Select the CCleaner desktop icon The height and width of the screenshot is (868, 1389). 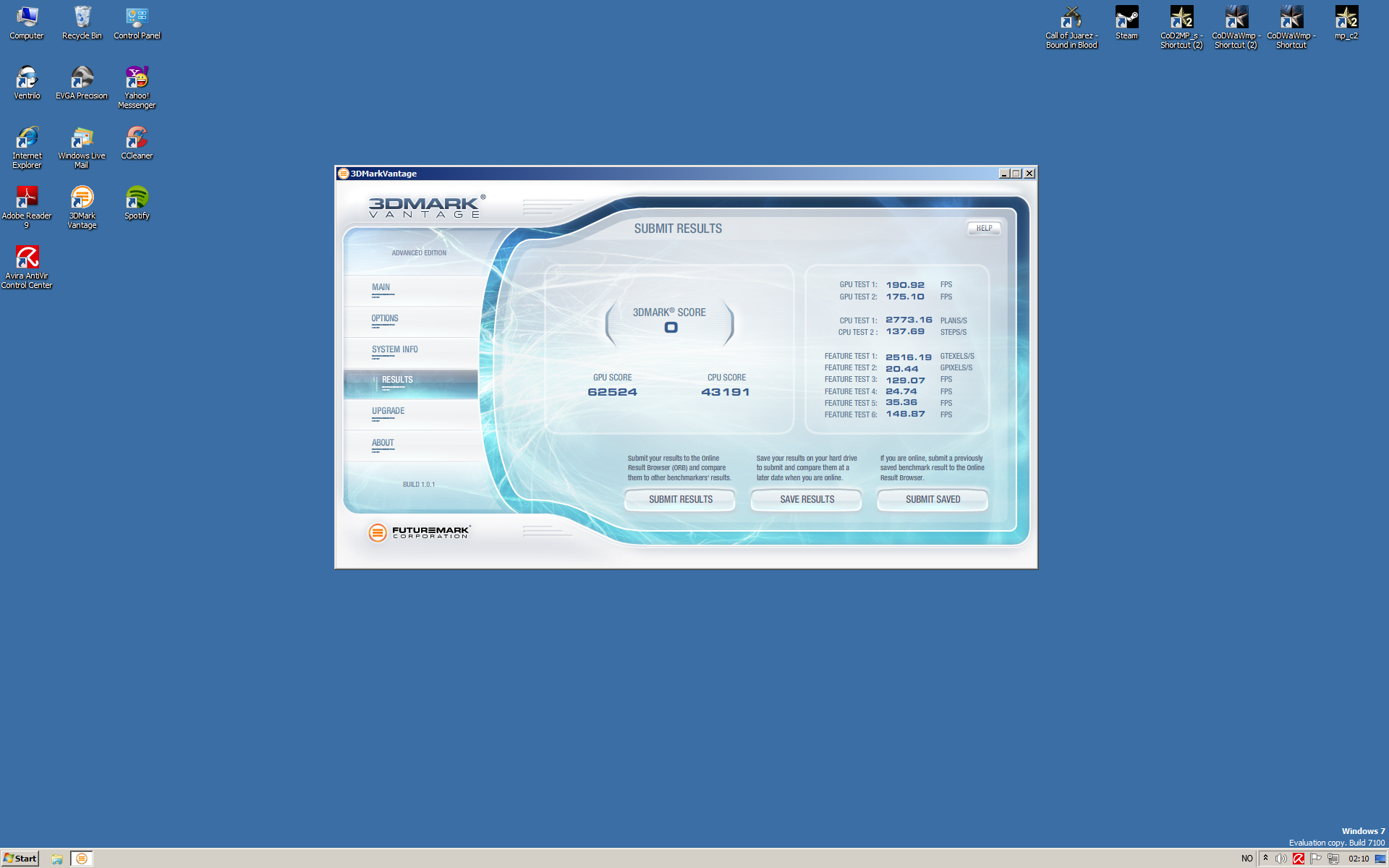click(137, 143)
